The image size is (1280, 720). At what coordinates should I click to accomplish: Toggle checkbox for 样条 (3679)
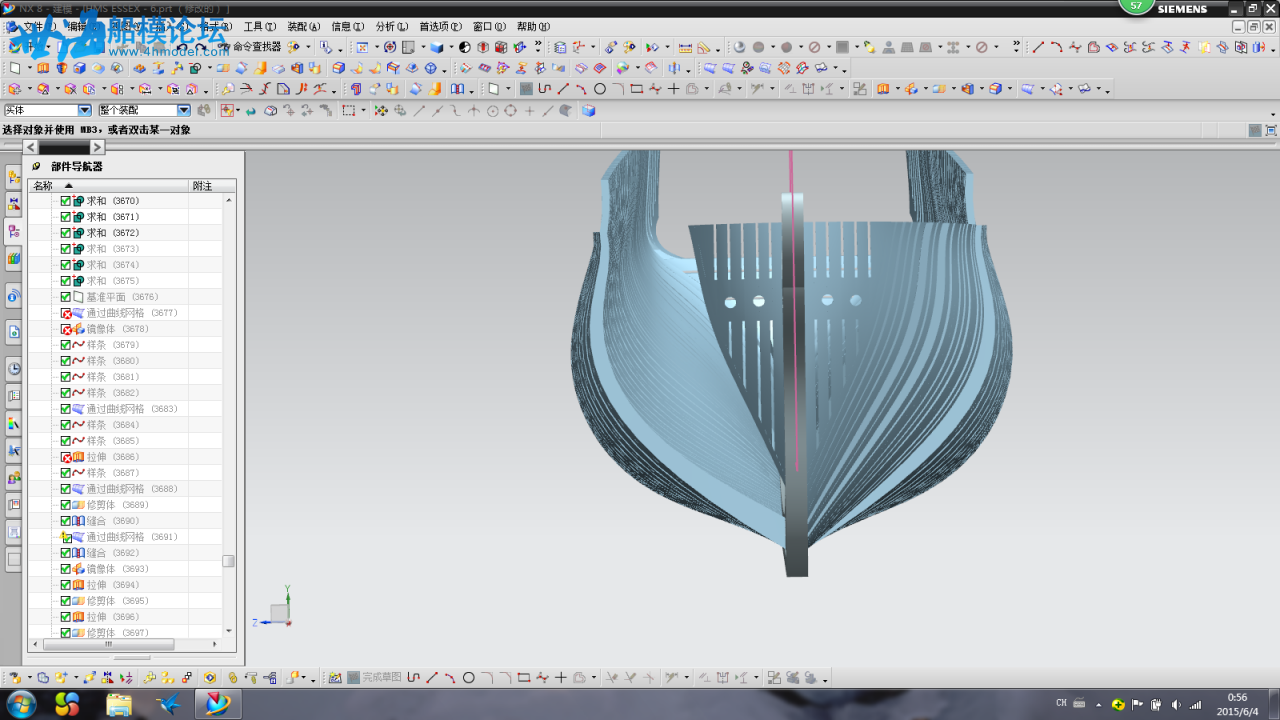pos(66,345)
